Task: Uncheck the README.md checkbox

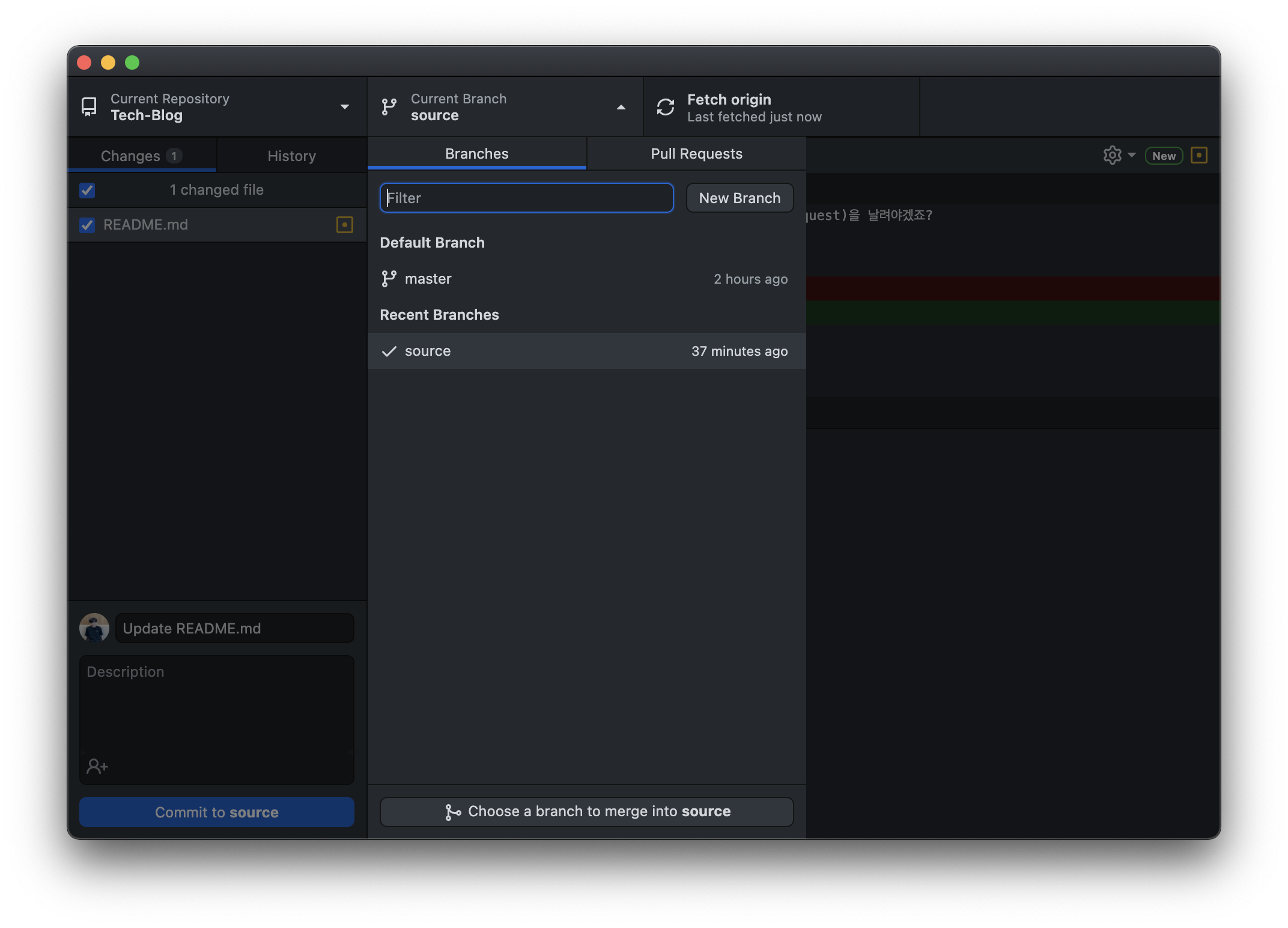Action: 87,225
